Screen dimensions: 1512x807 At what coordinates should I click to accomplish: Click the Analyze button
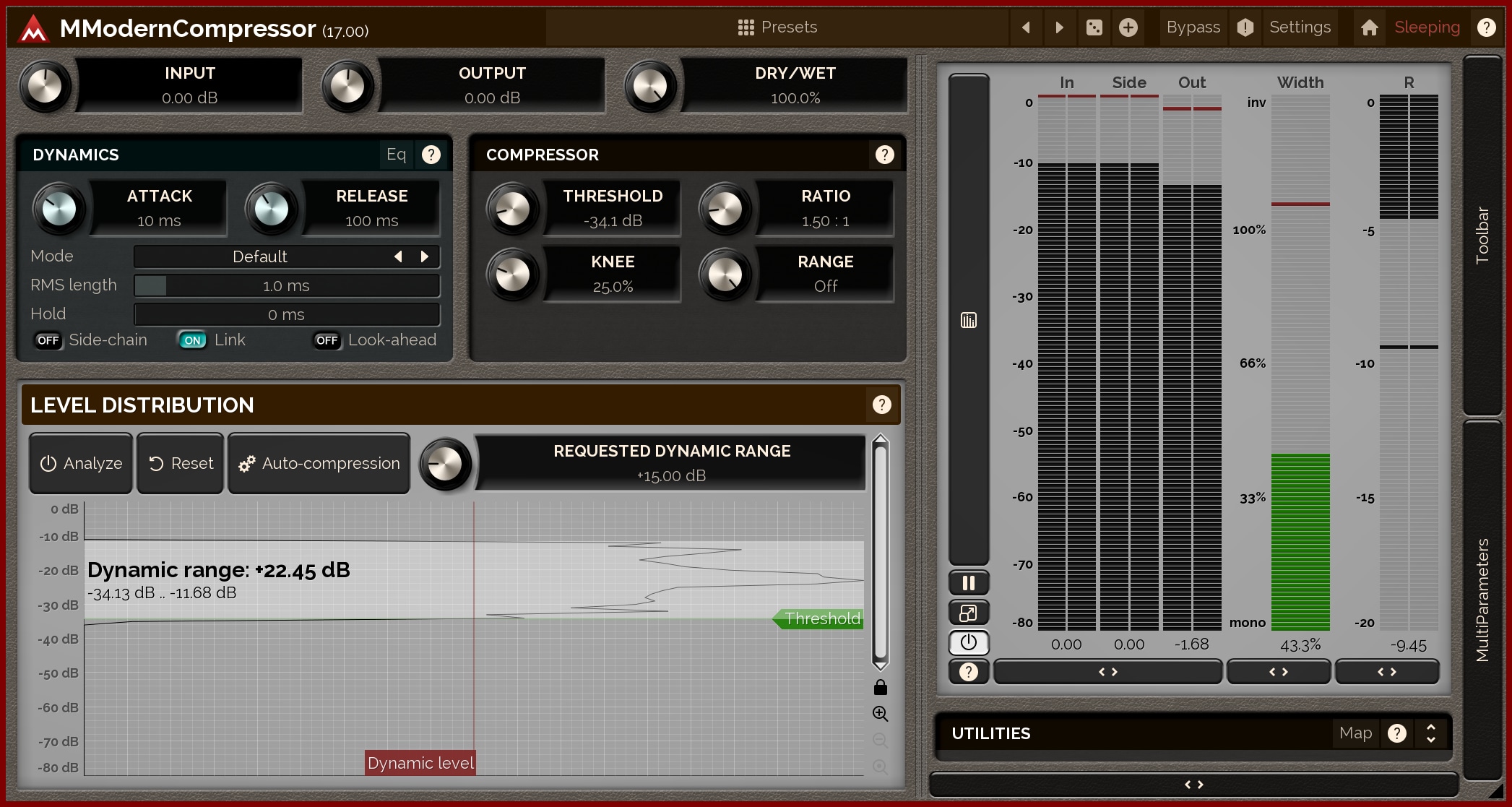pos(81,463)
